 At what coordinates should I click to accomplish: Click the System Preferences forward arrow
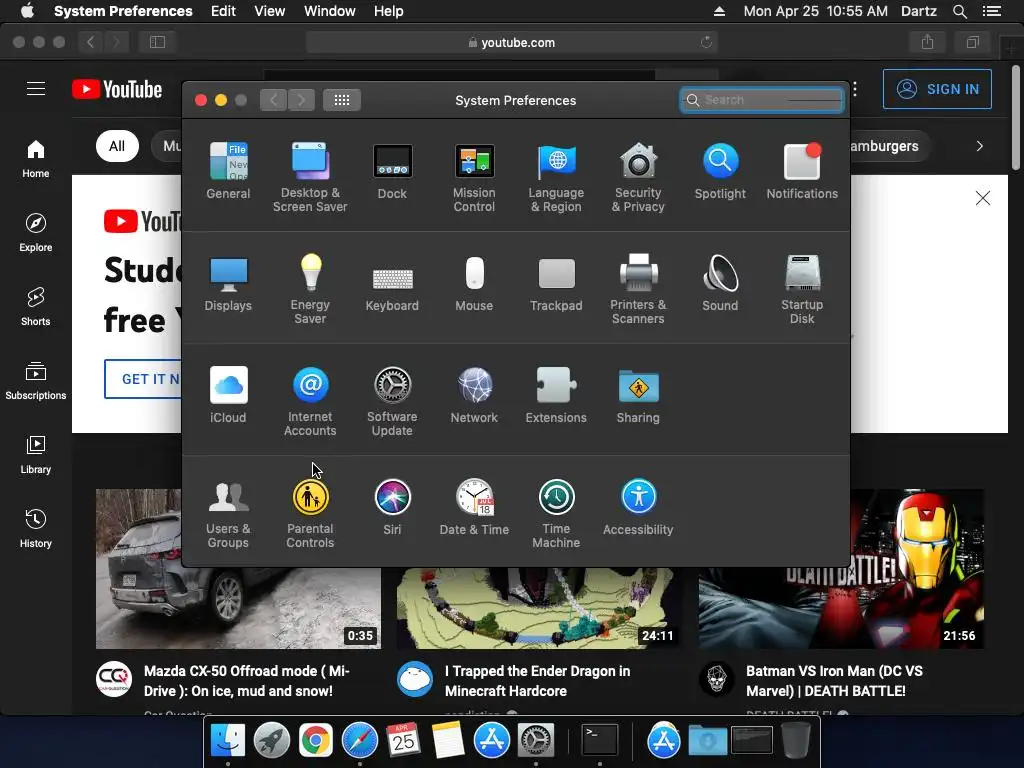point(301,100)
